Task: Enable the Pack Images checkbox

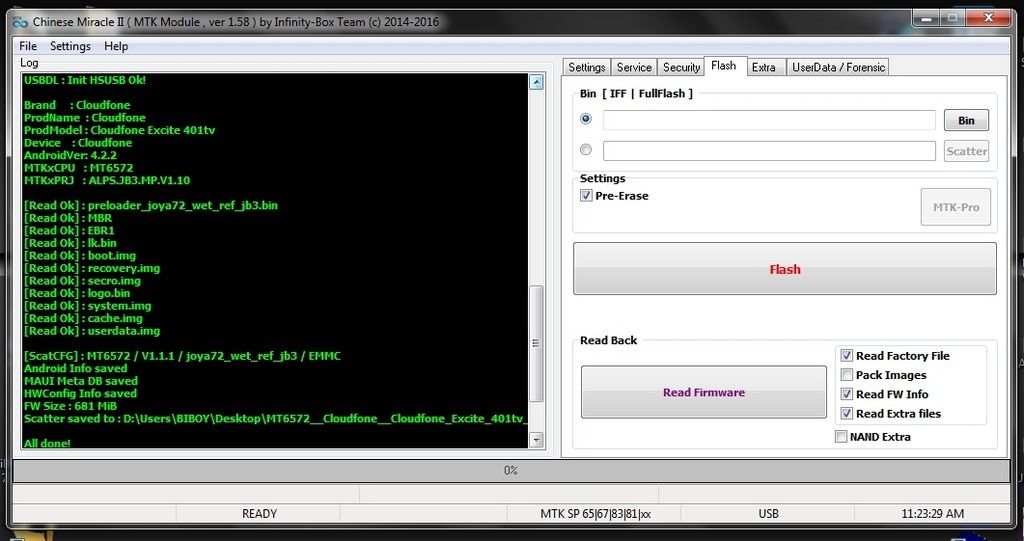Action: (x=847, y=375)
